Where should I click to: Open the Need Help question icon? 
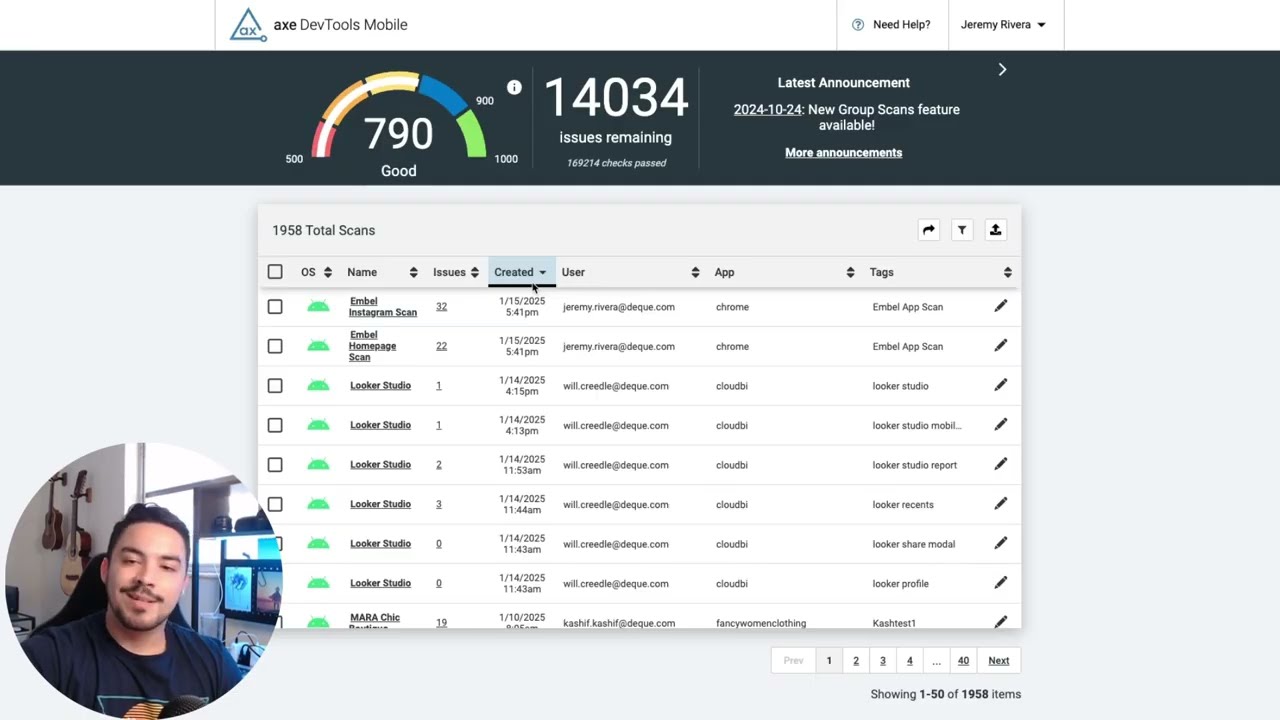(x=858, y=25)
